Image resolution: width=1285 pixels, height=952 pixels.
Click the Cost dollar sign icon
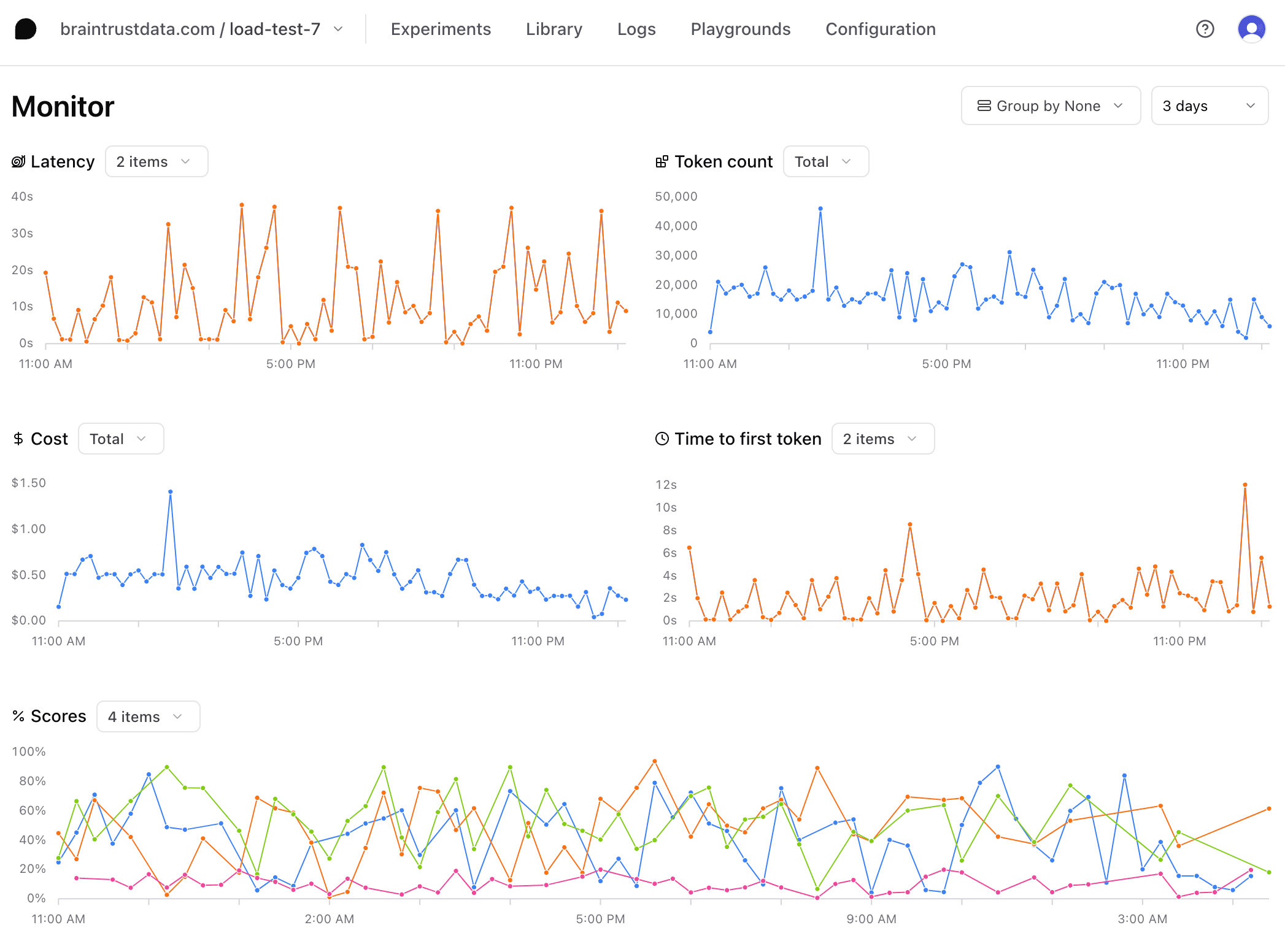coord(18,439)
